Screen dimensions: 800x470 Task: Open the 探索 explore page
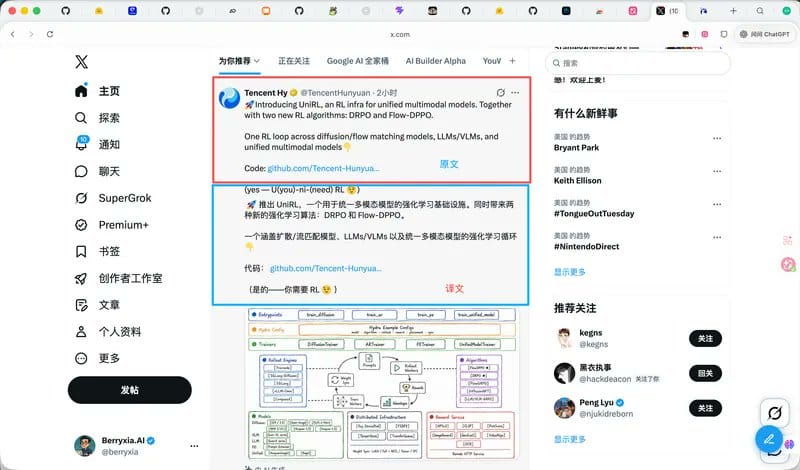tap(97, 118)
